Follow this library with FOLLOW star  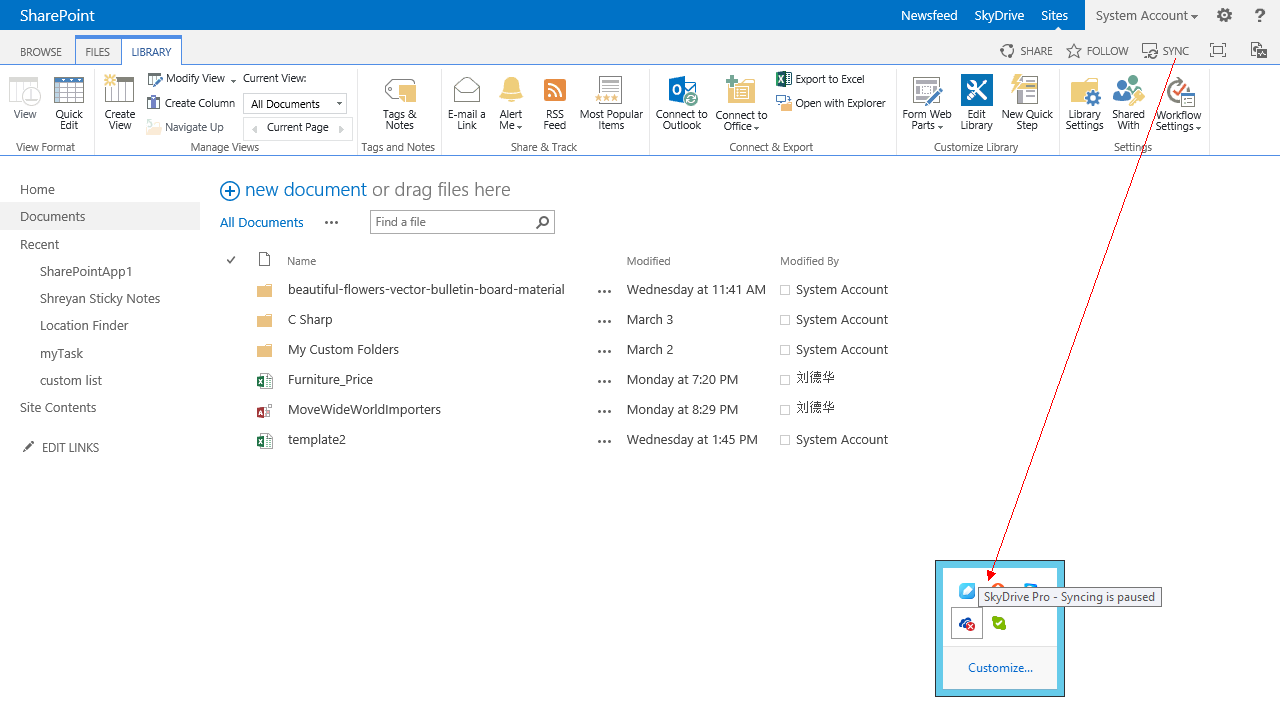(x=1097, y=51)
